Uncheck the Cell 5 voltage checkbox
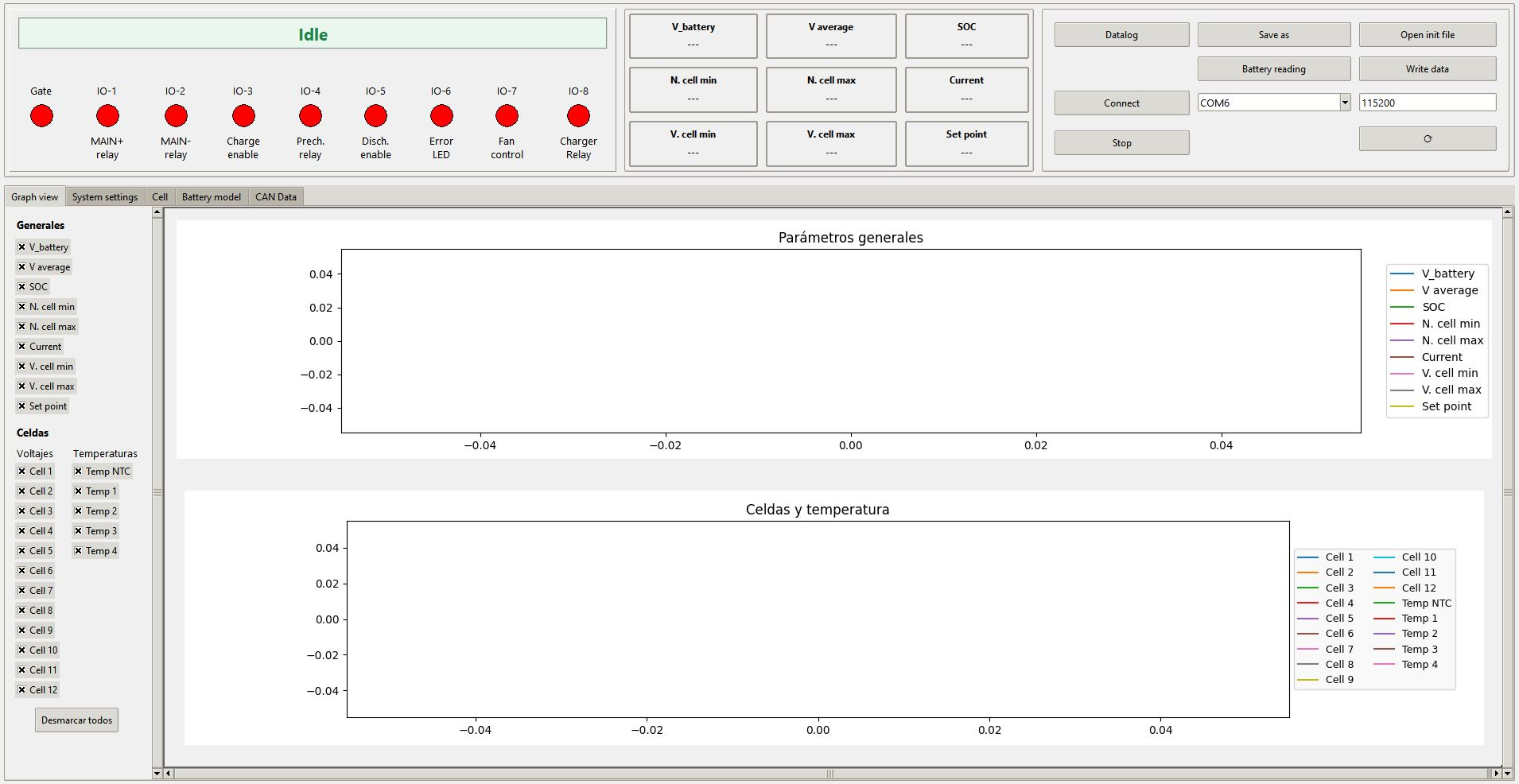The image size is (1519, 784). coord(21,550)
